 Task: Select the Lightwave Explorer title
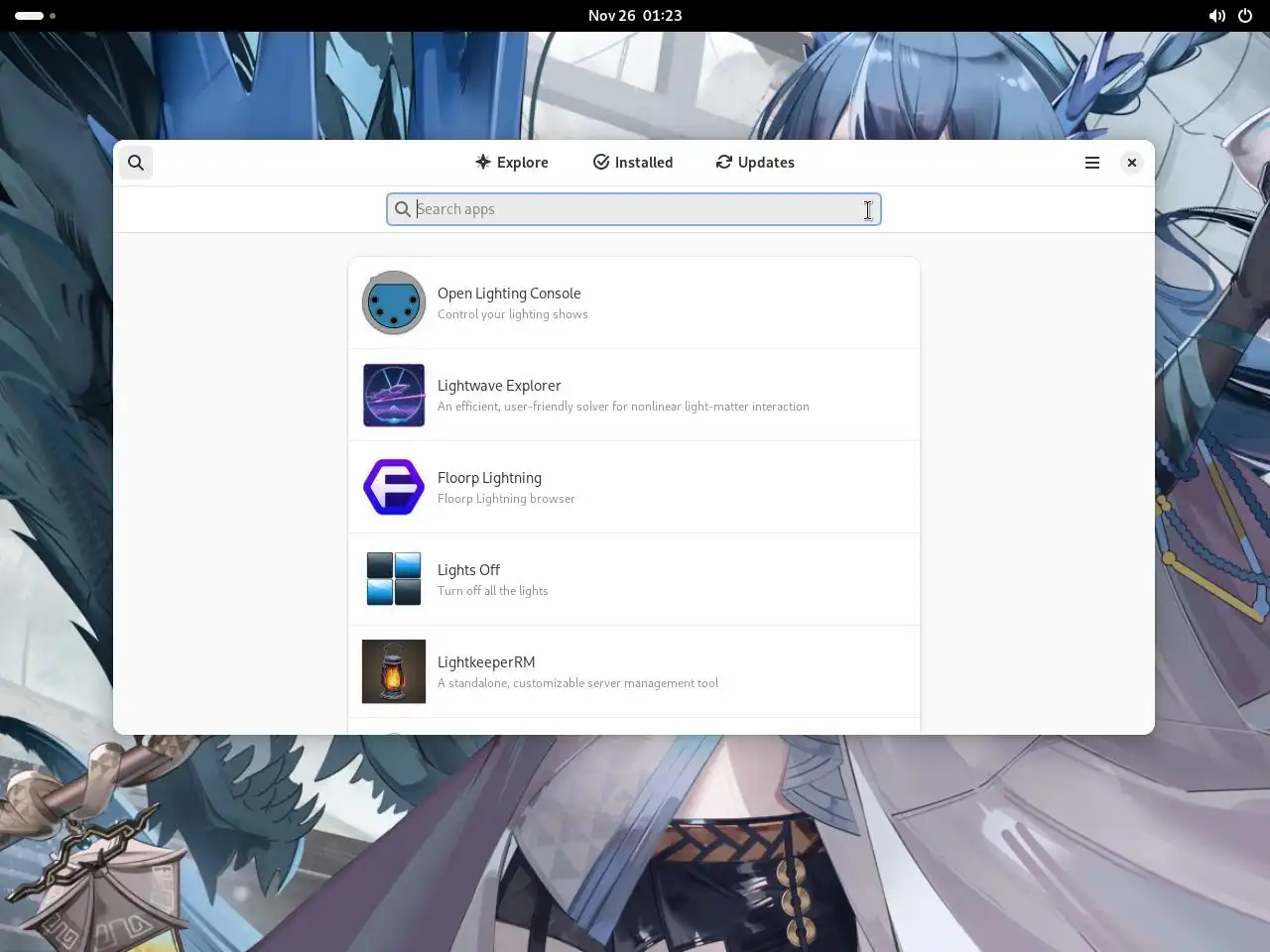pyautogui.click(x=499, y=386)
